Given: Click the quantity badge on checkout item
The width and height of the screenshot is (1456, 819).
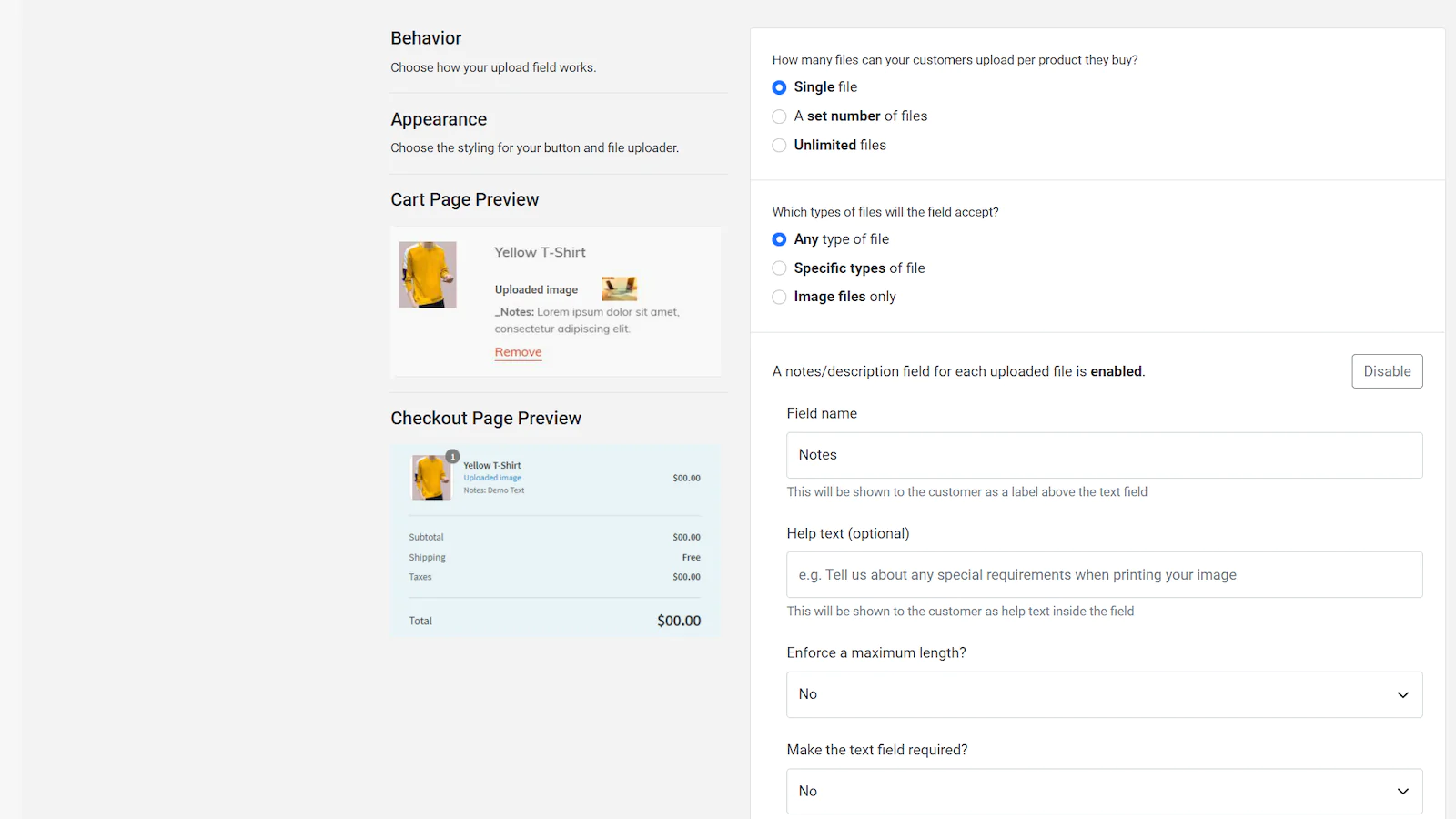Looking at the screenshot, I should coord(452,457).
